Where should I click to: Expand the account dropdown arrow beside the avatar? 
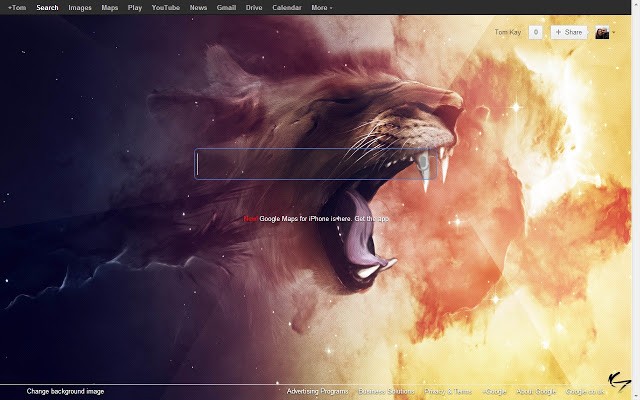tap(613, 32)
